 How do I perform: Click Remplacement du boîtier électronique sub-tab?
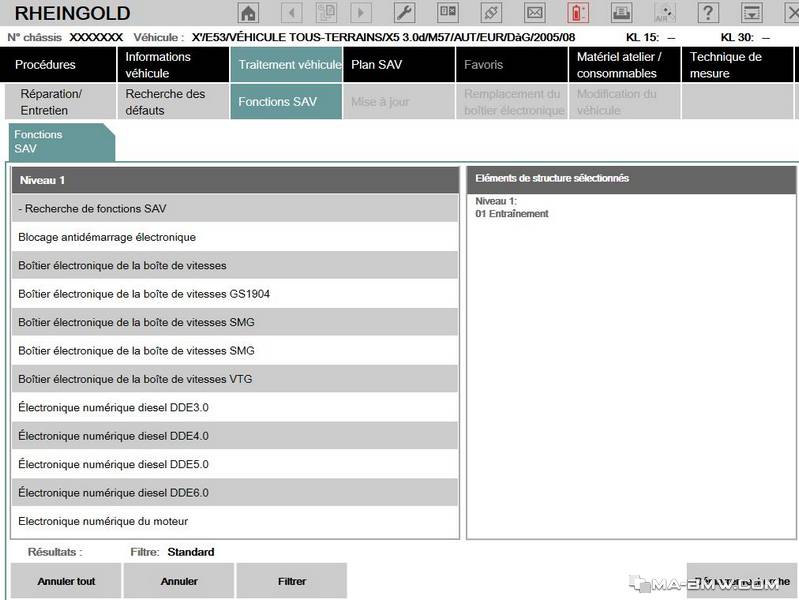point(512,102)
